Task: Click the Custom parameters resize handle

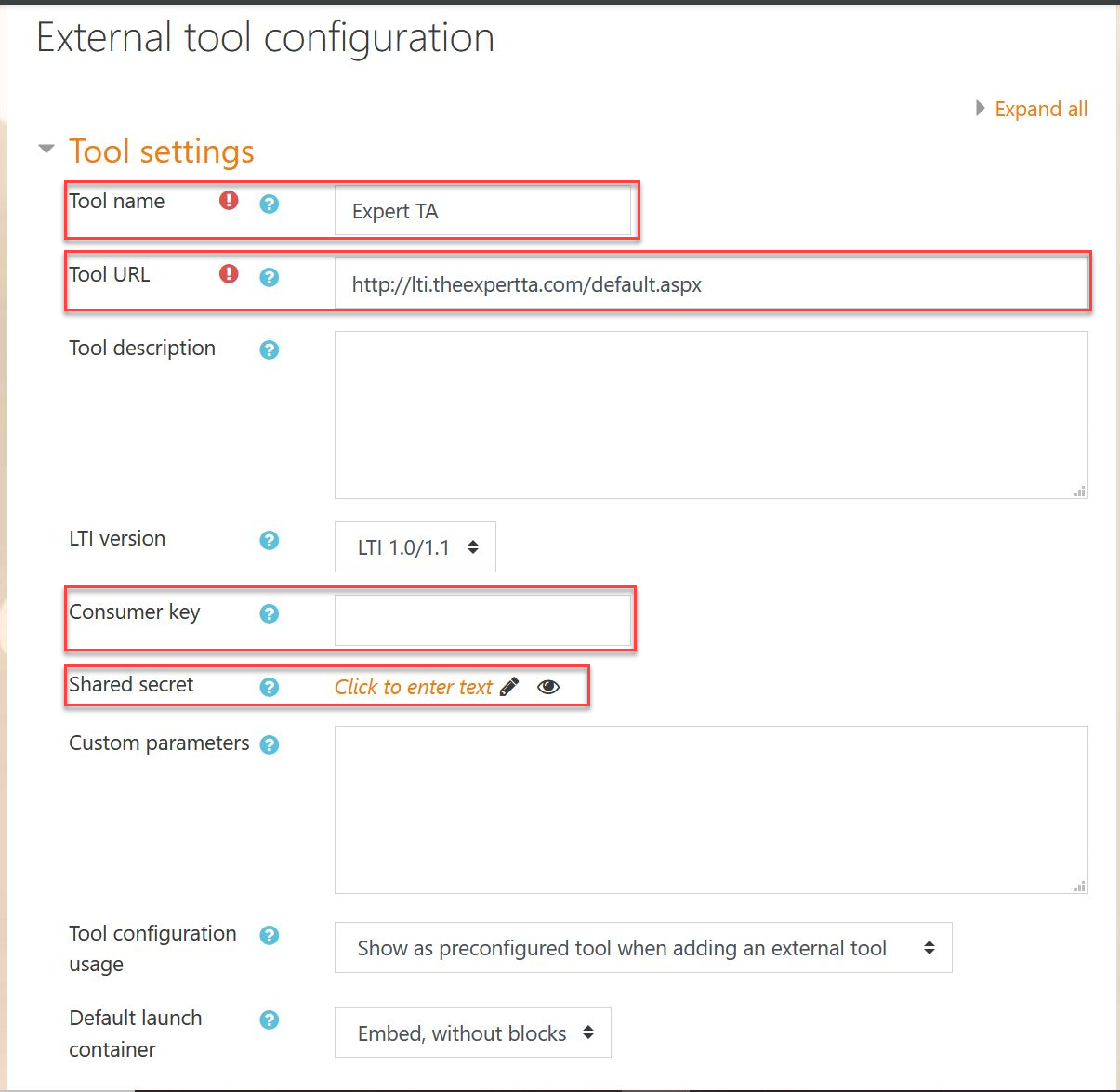Action: tap(1079, 886)
